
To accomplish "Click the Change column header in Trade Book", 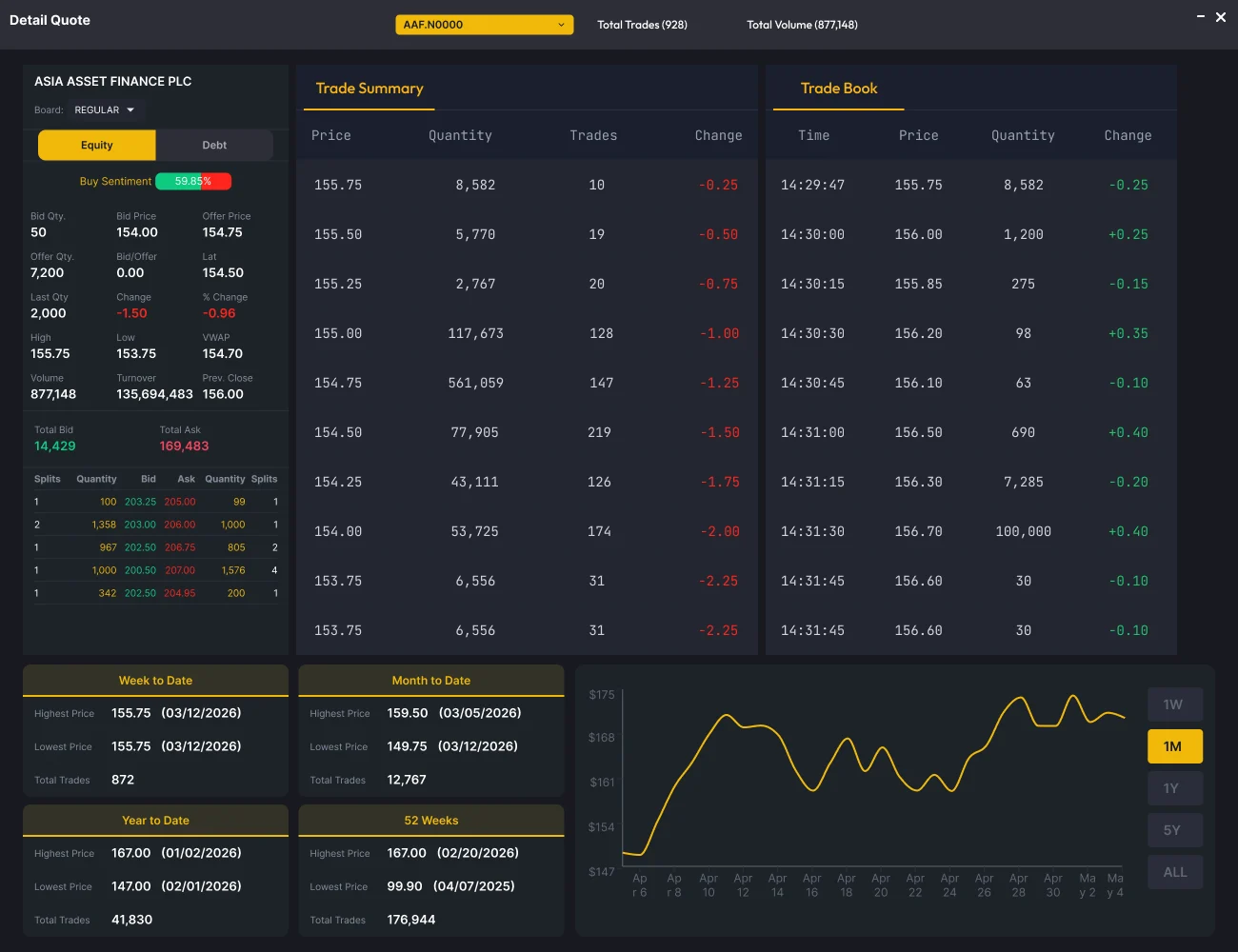I will (x=1128, y=136).
